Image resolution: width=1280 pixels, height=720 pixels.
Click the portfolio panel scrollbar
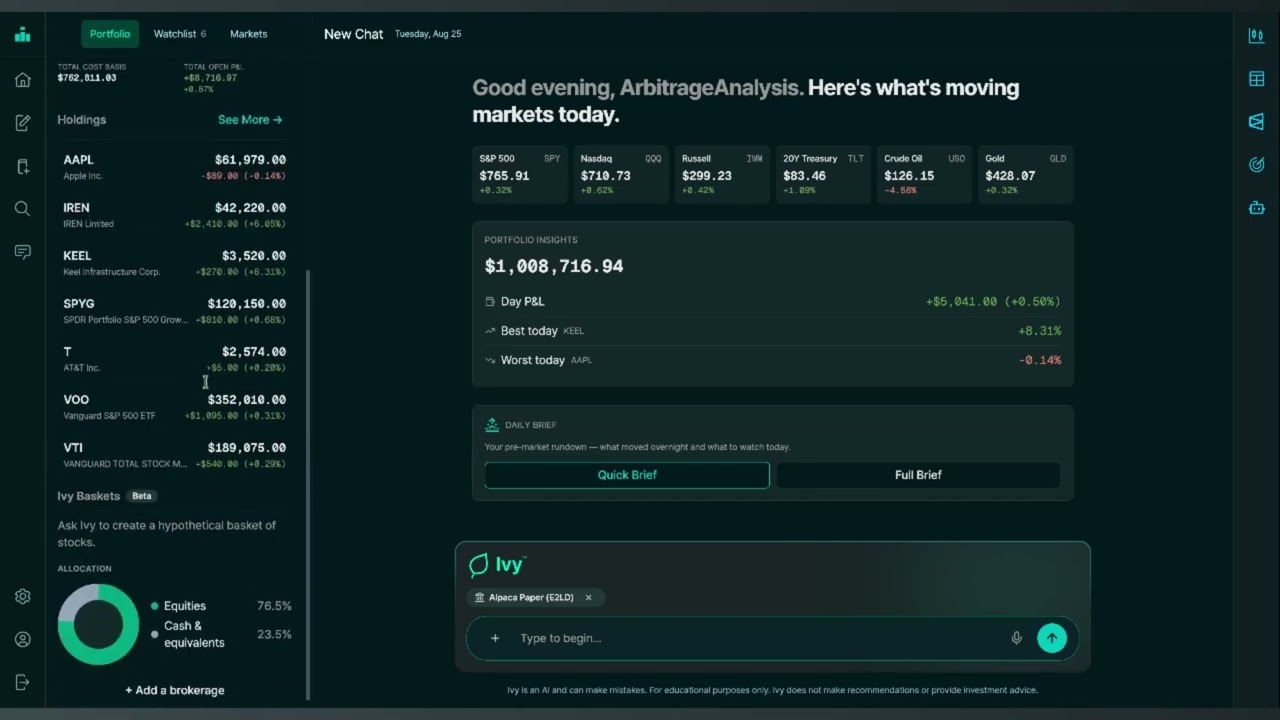coord(308,485)
